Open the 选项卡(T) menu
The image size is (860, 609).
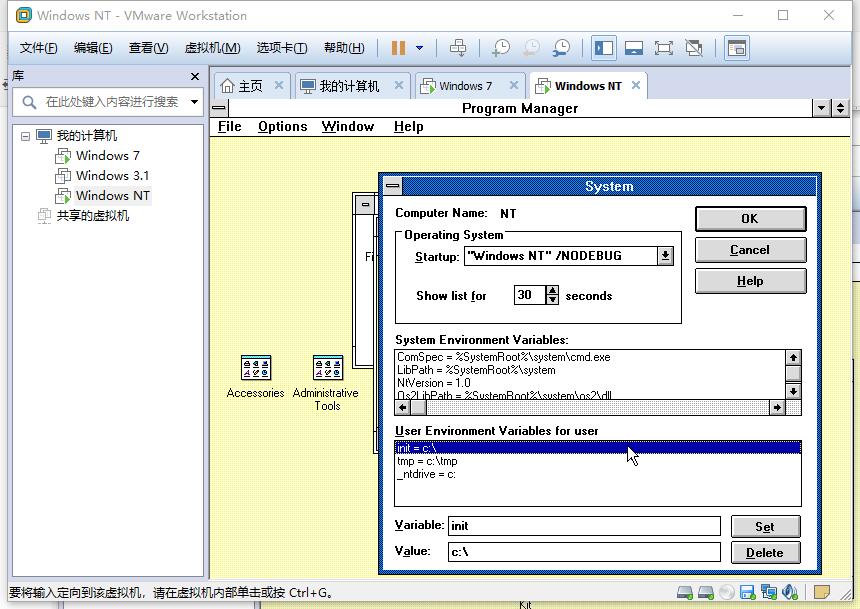pyautogui.click(x=282, y=48)
